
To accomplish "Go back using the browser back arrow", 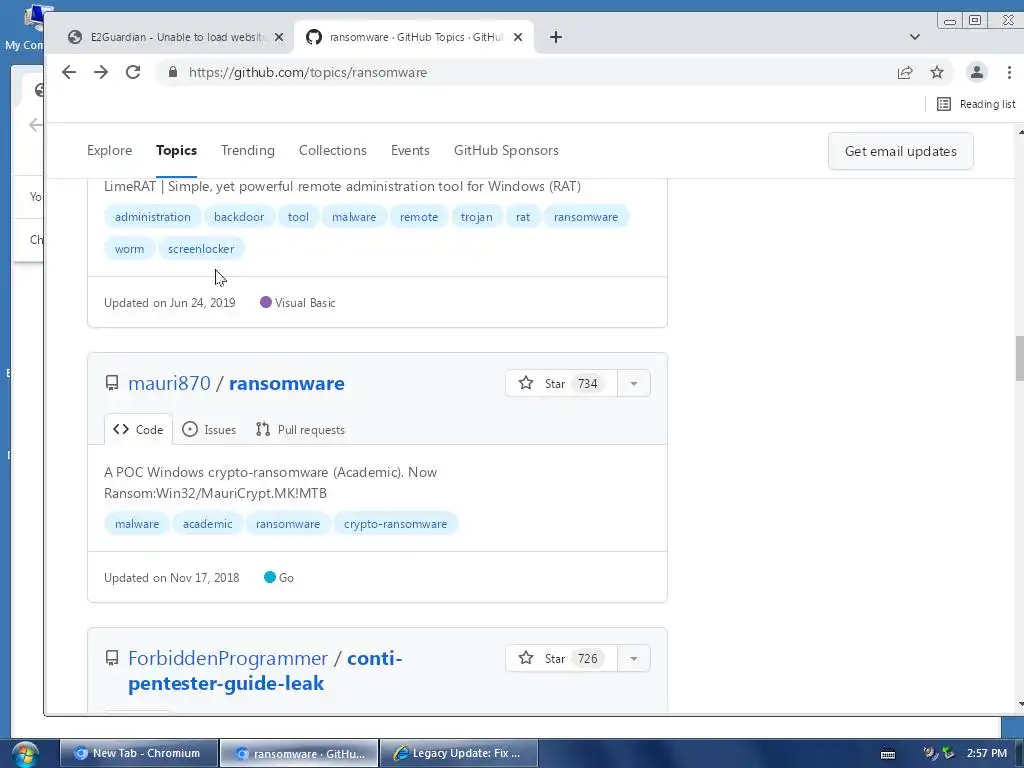I will pos(69,72).
